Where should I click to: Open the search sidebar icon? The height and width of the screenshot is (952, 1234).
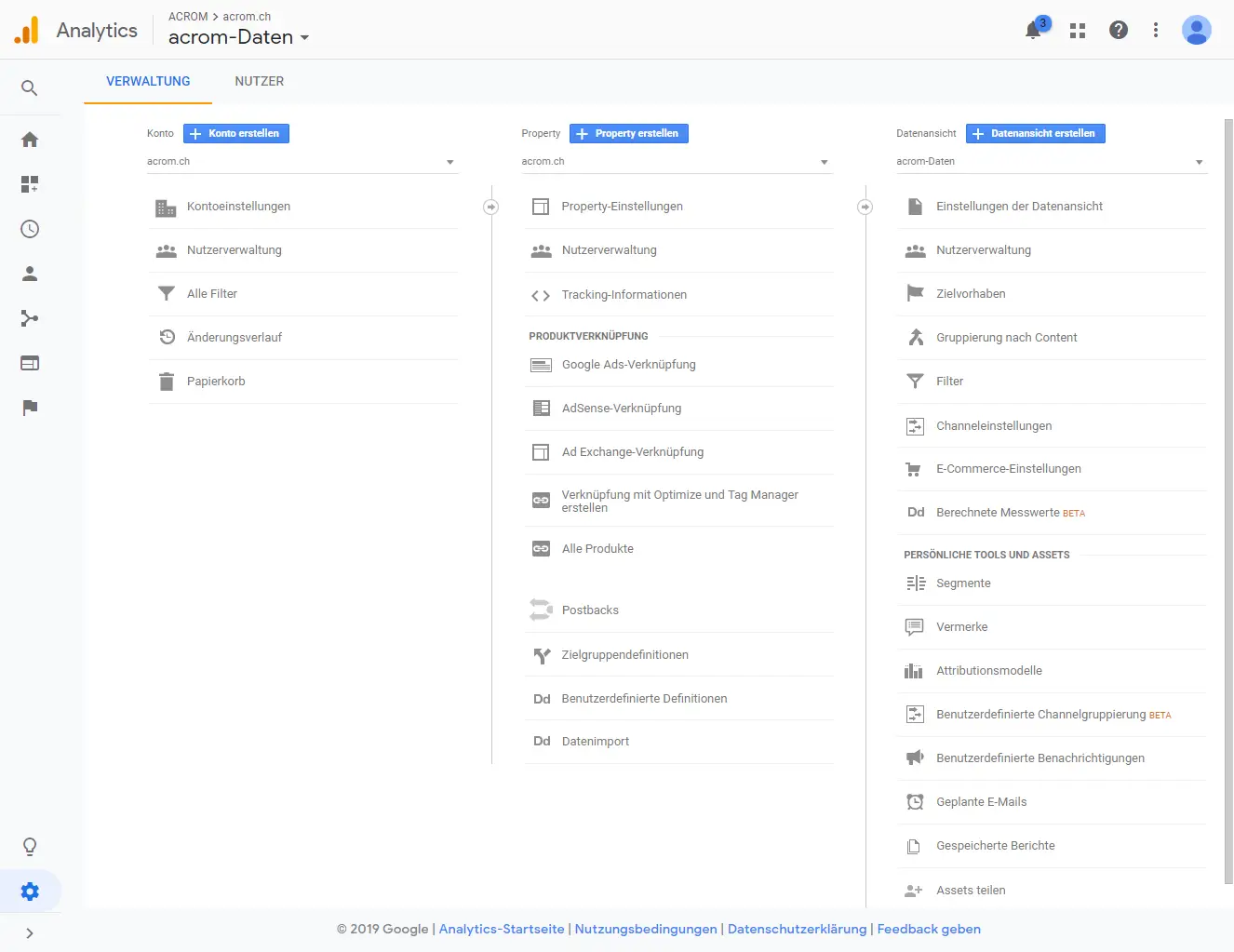click(29, 87)
